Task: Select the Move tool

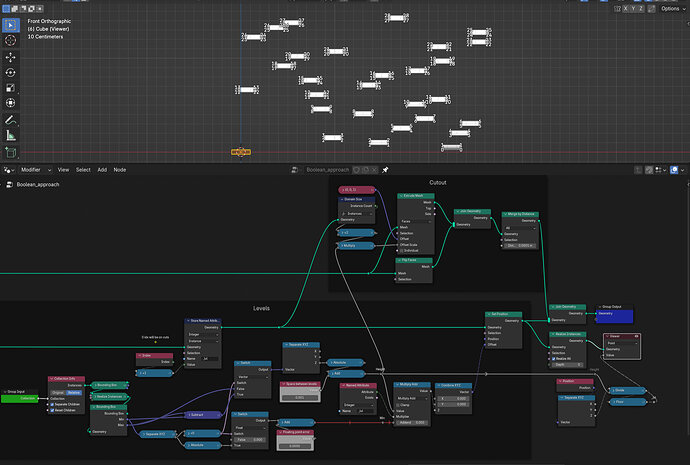Action: tap(11, 57)
